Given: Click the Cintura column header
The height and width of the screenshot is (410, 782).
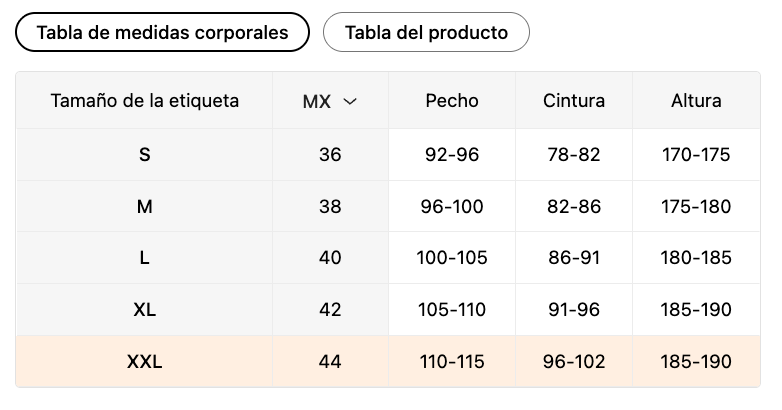Looking at the screenshot, I should point(574,101).
